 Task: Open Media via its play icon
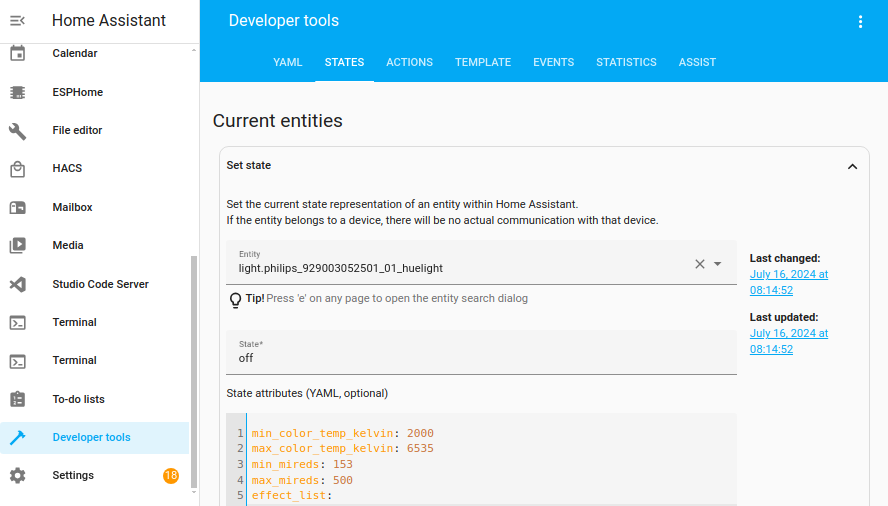[17, 246]
